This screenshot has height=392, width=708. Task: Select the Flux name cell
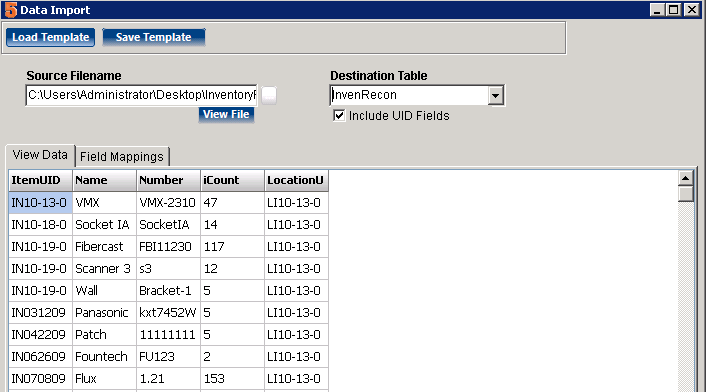[x=104, y=378]
